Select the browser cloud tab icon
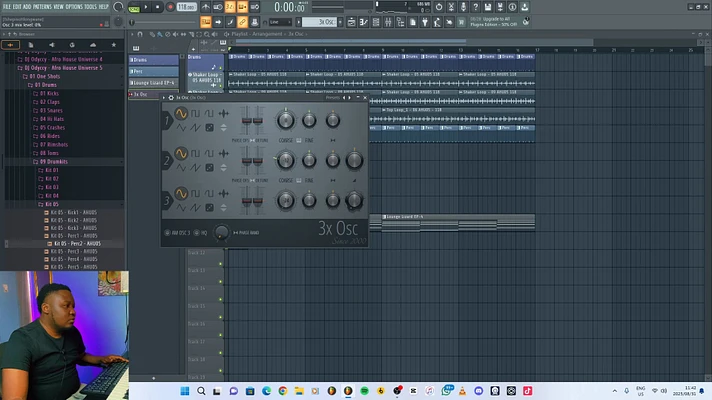The image size is (712, 400). click(93, 44)
